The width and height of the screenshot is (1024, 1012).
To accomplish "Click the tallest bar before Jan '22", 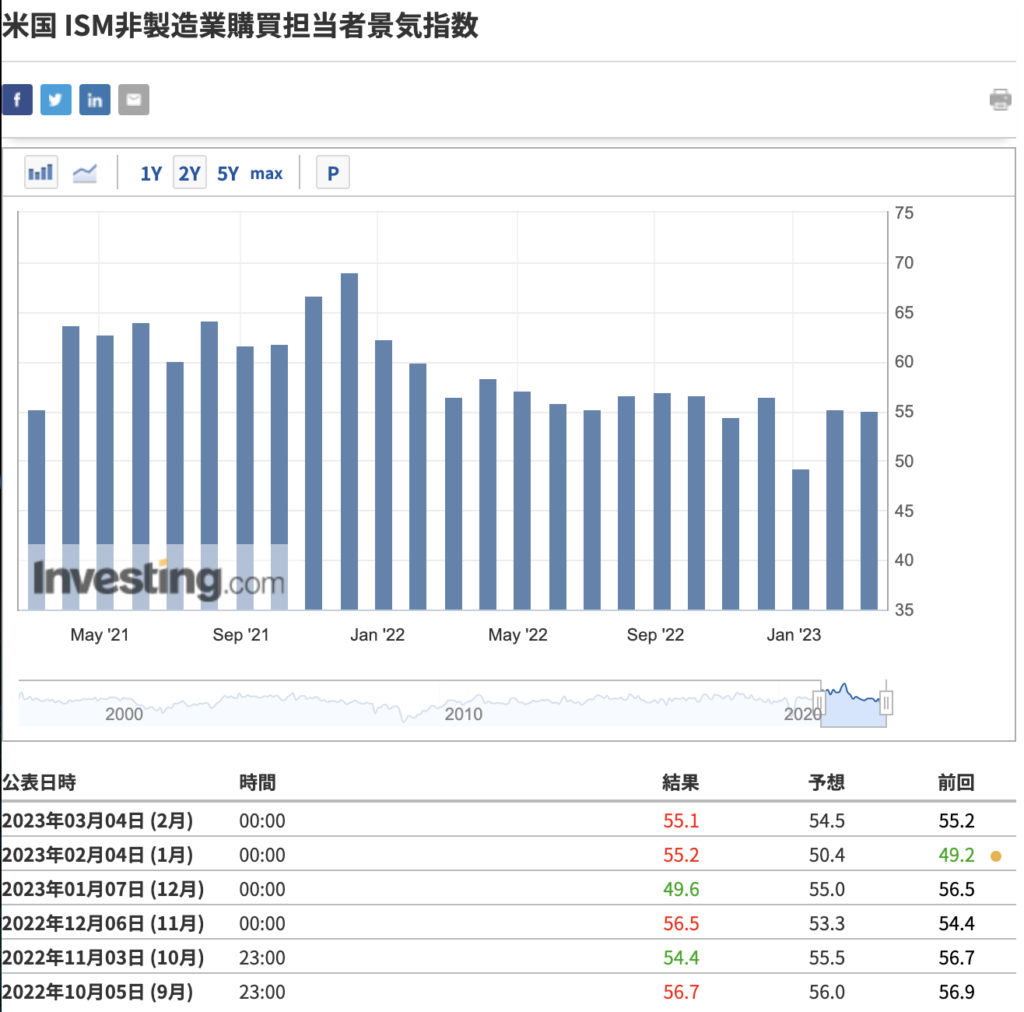I will click(x=349, y=441).
